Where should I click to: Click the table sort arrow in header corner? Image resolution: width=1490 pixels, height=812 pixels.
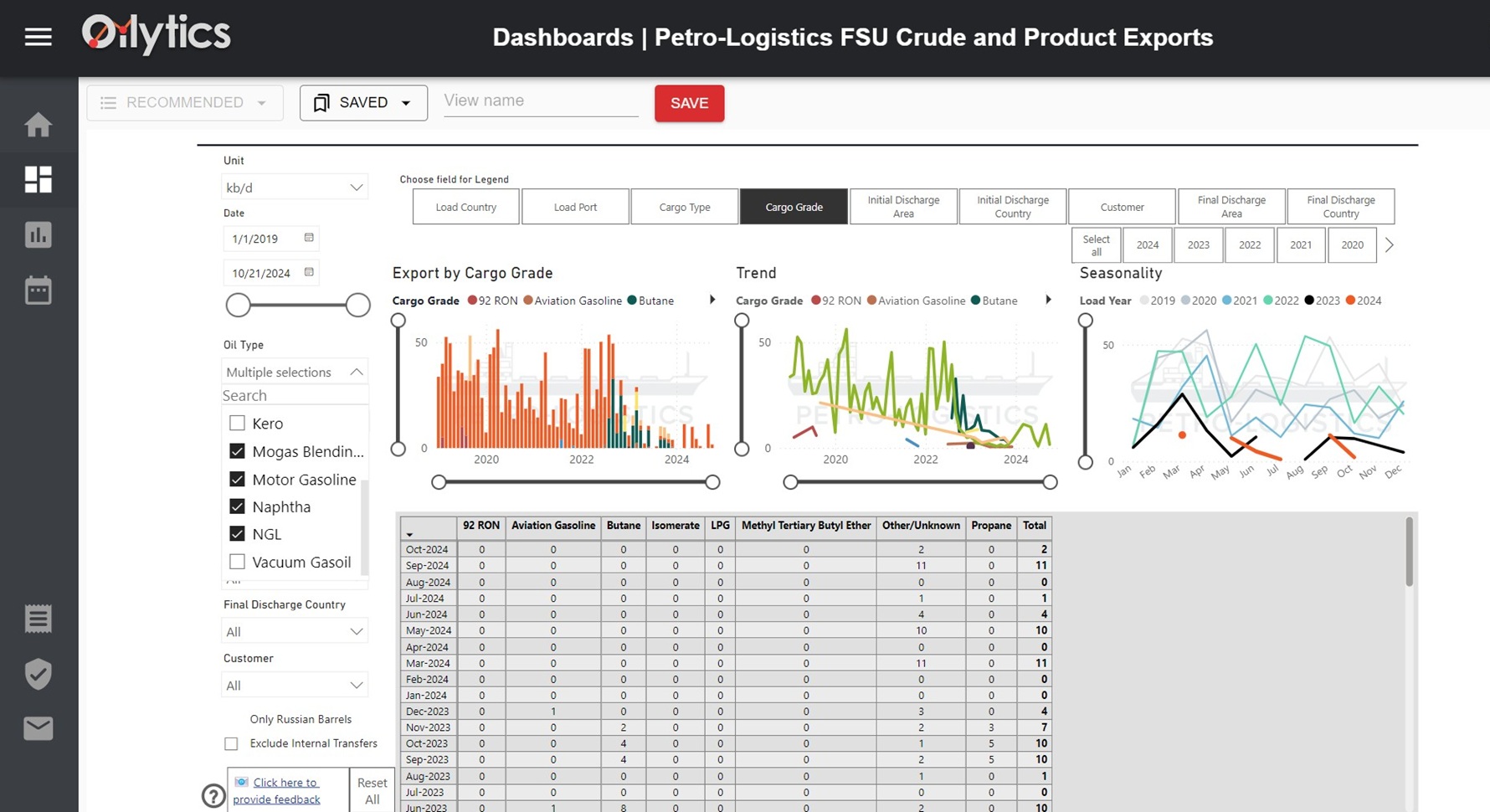pos(410,534)
